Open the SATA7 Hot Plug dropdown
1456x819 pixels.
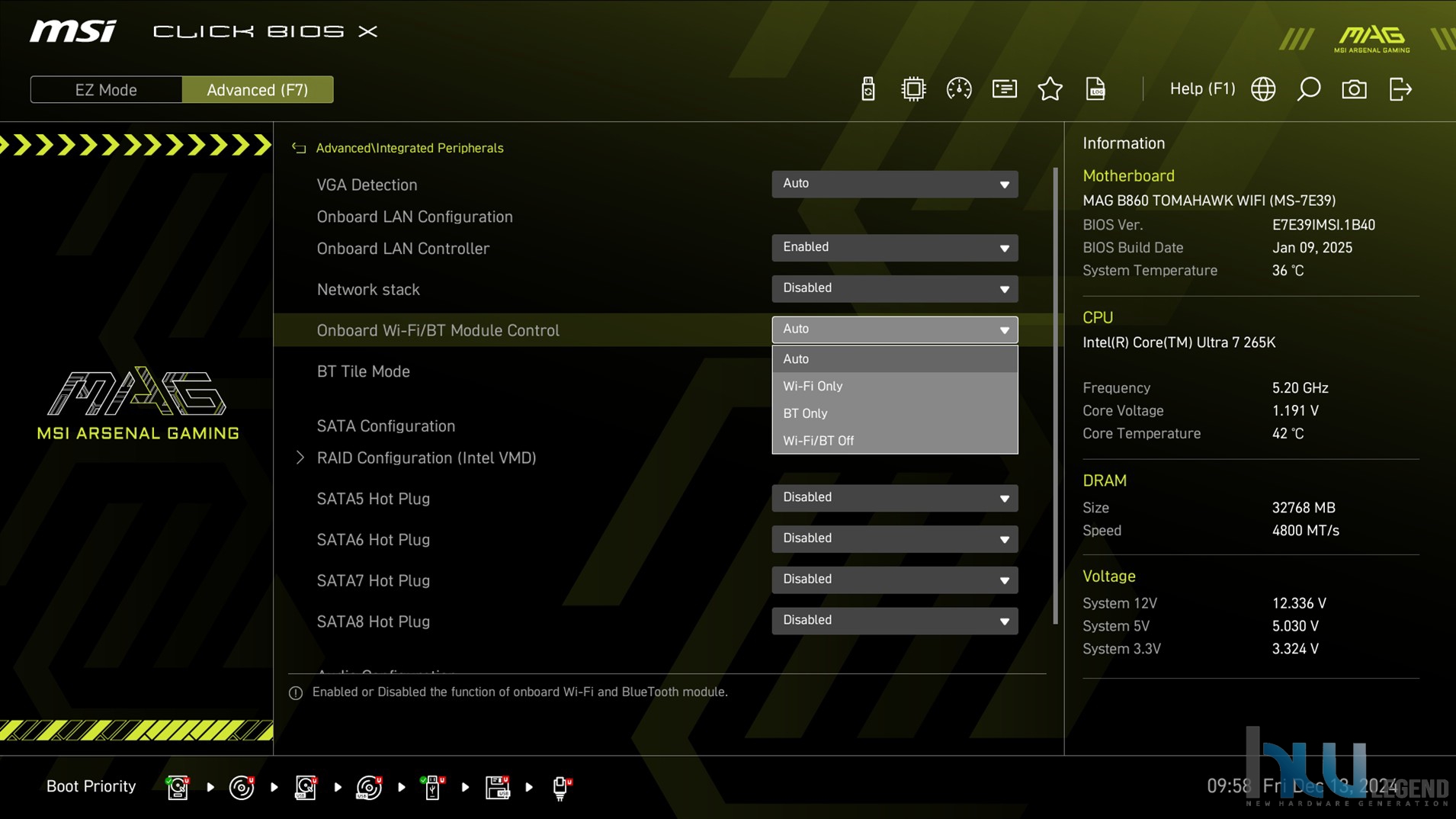pyautogui.click(x=894, y=580)
